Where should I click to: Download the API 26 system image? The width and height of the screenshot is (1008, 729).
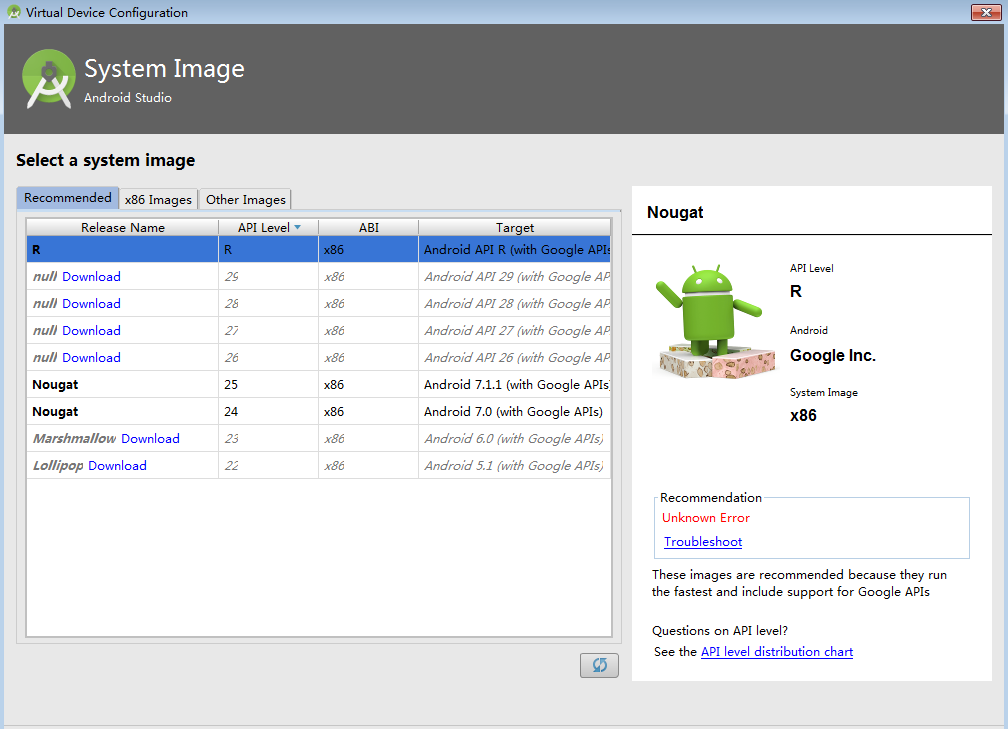(x=91, y=357)
